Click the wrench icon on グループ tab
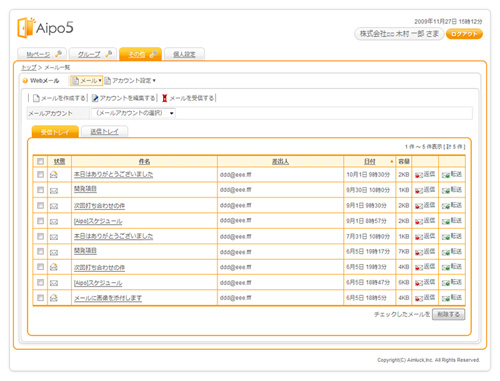The width and height of the screenshot is (500, 381). click(x=108, y=54)
